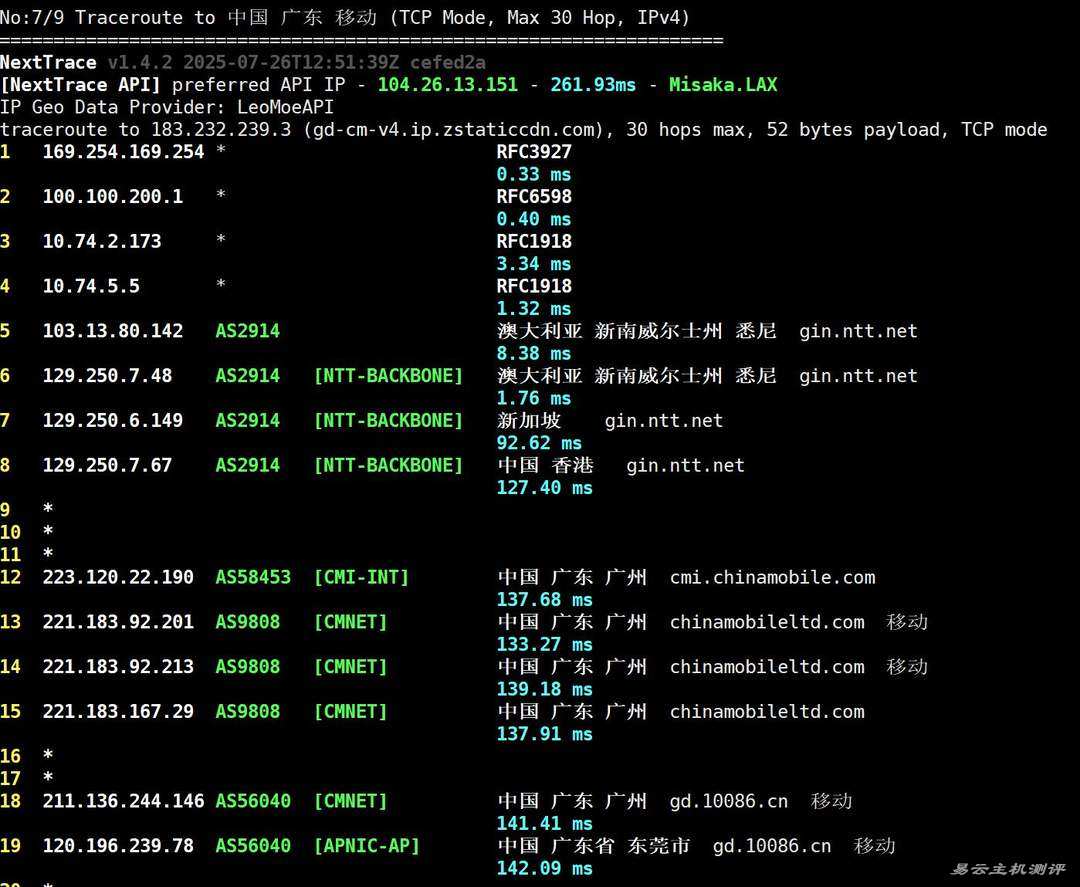Select hop 8 IP address 129.250.7.67
Image resolution: width=1080 pixels, height=887 pixels.
[x=107, y=465]
